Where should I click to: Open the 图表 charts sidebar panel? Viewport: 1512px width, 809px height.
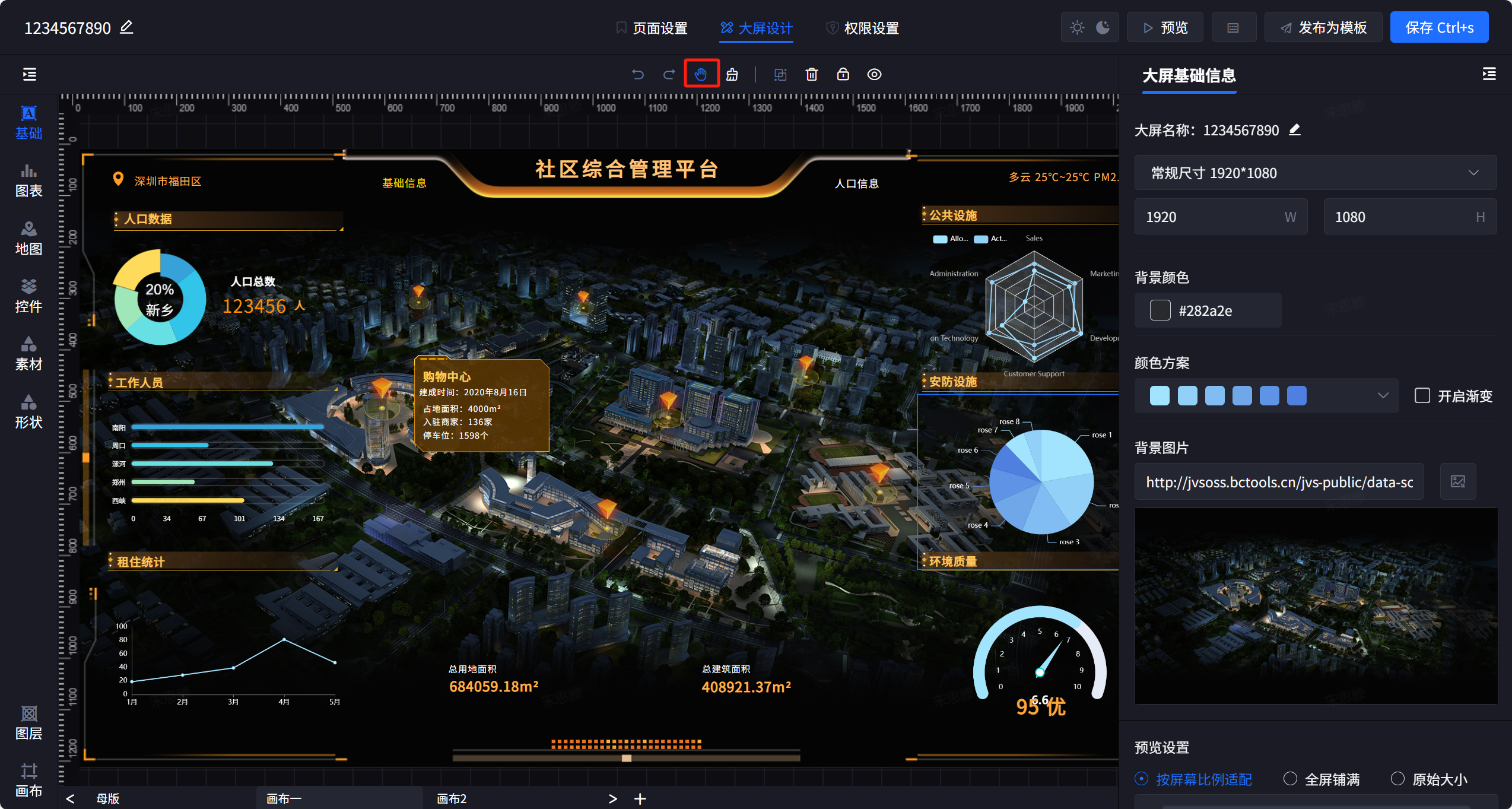(28, 180)
